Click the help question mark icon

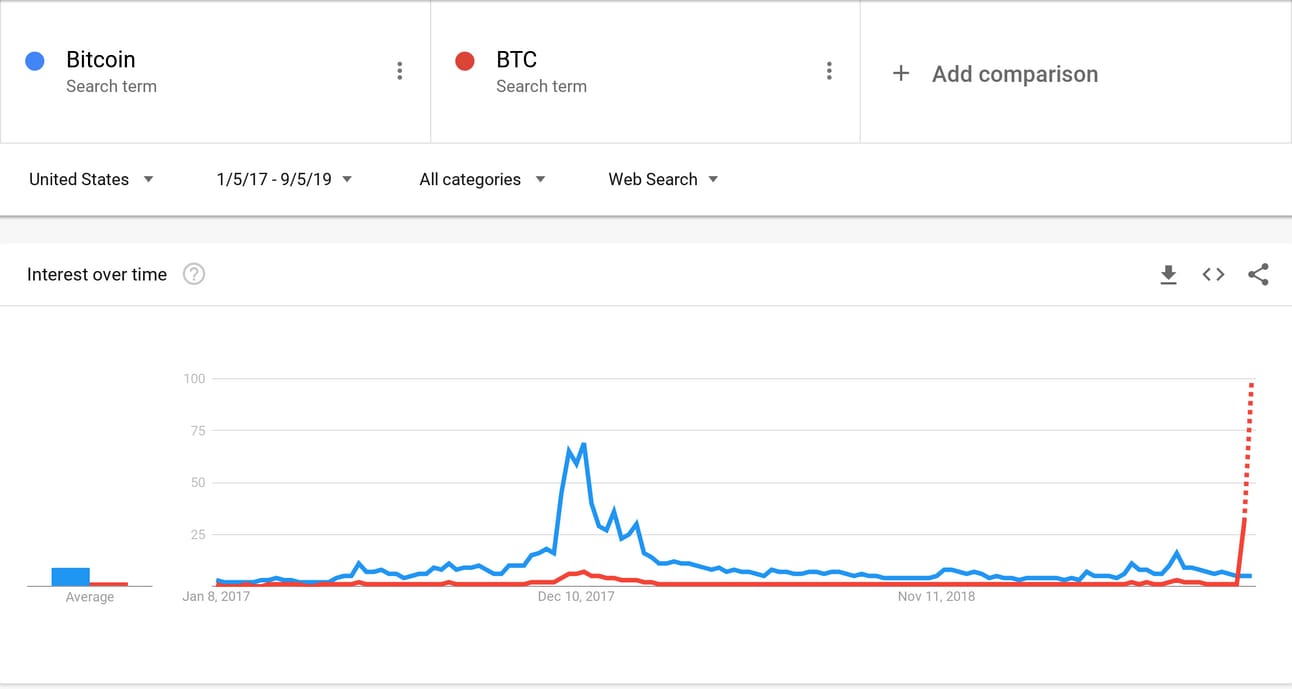click(194, 274)
